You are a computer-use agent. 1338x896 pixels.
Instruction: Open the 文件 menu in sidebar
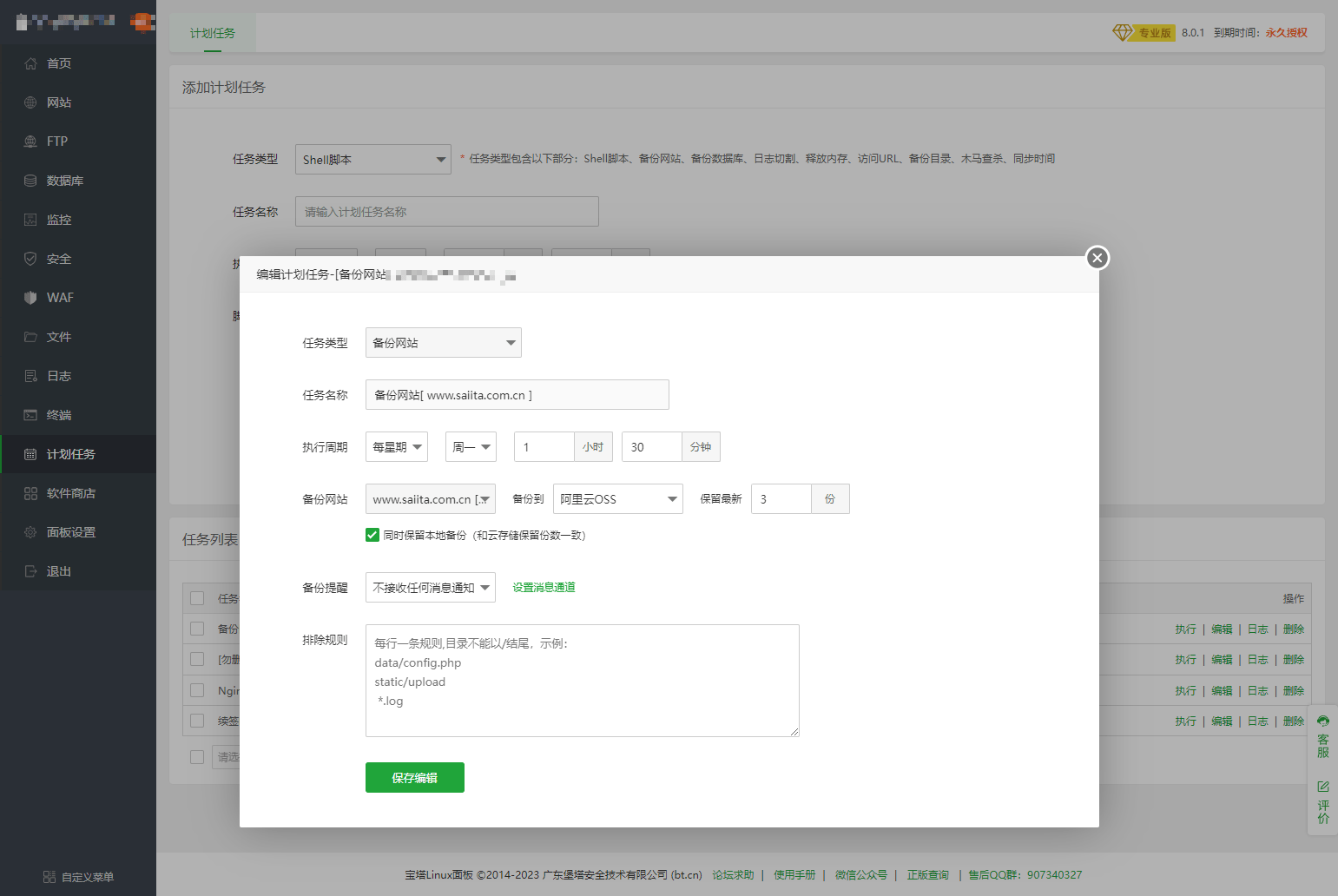coord(59,337)
